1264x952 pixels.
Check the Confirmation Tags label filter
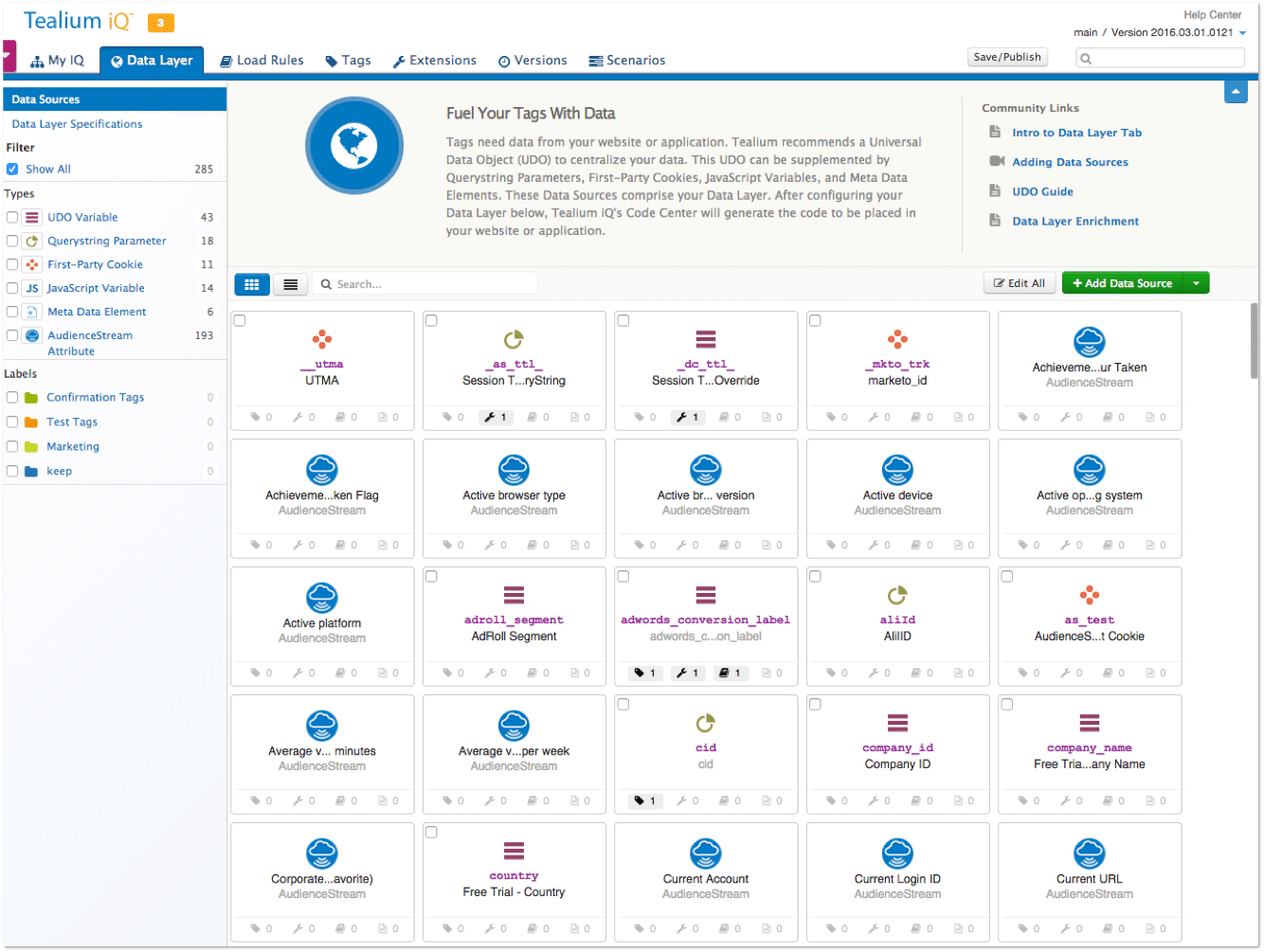point(12,398)
